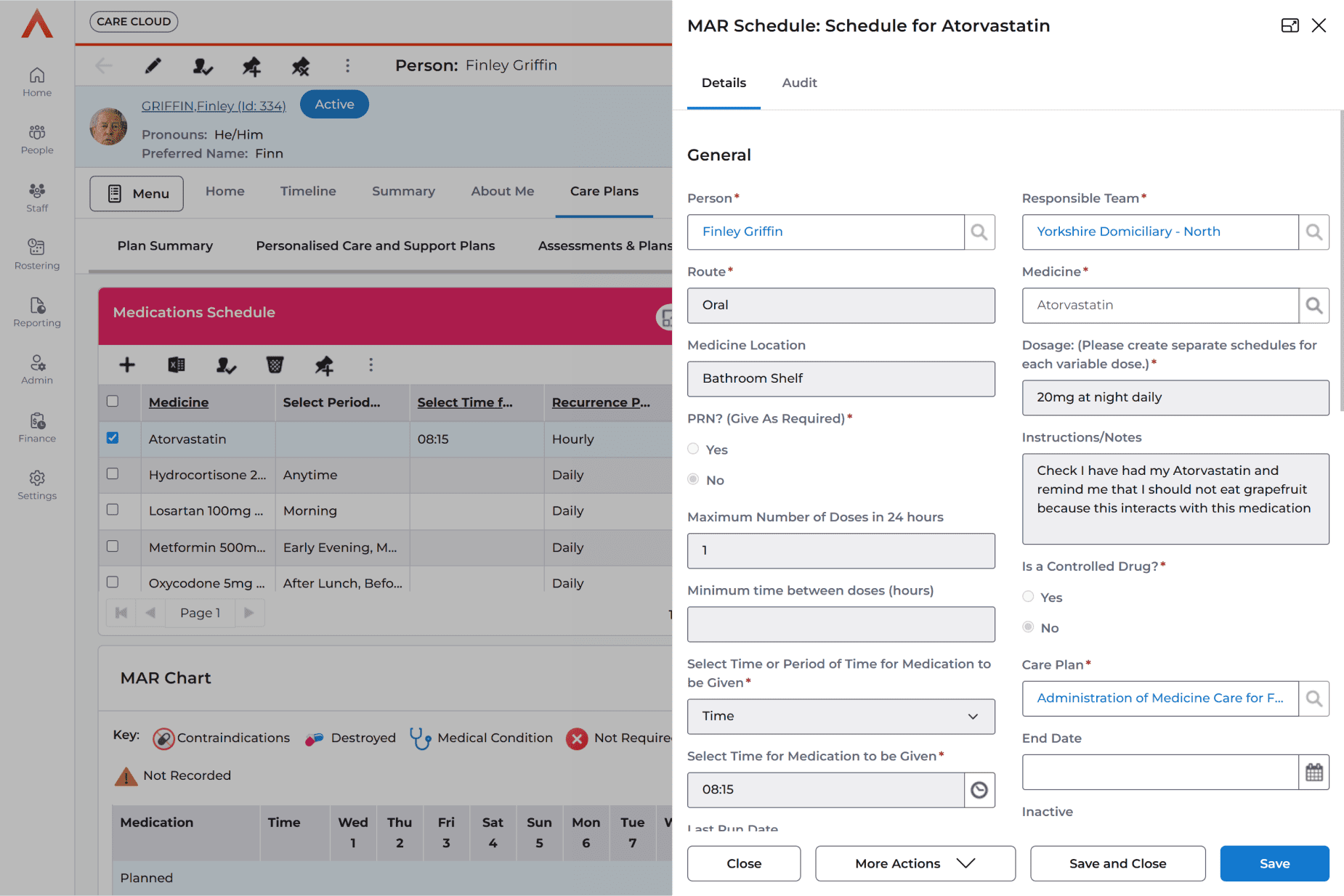This screenshot has width=1344, height=896.
Task: Open the Details tab
Action: point(724,83)
